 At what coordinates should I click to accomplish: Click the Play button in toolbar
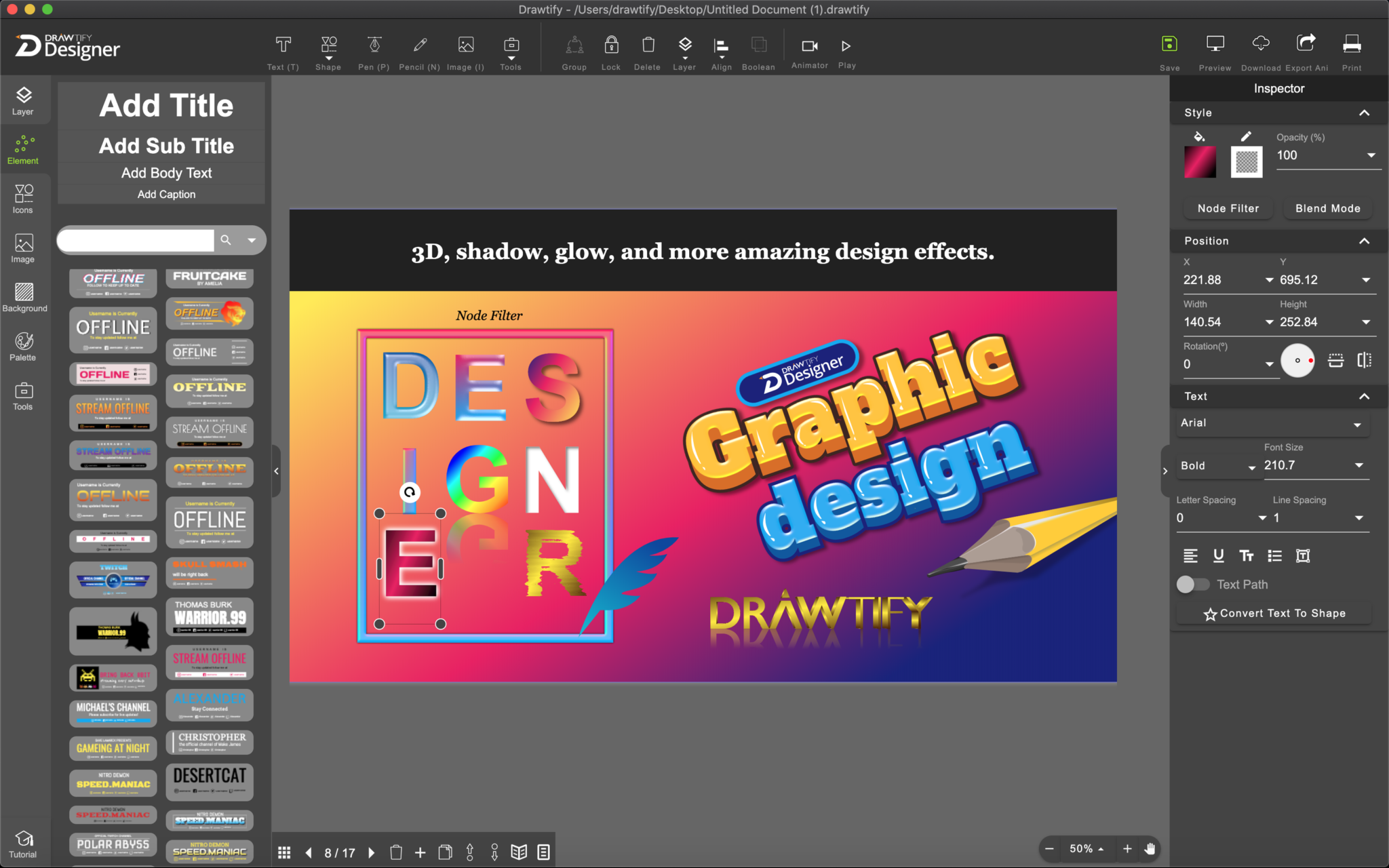(x=847, y=47)
